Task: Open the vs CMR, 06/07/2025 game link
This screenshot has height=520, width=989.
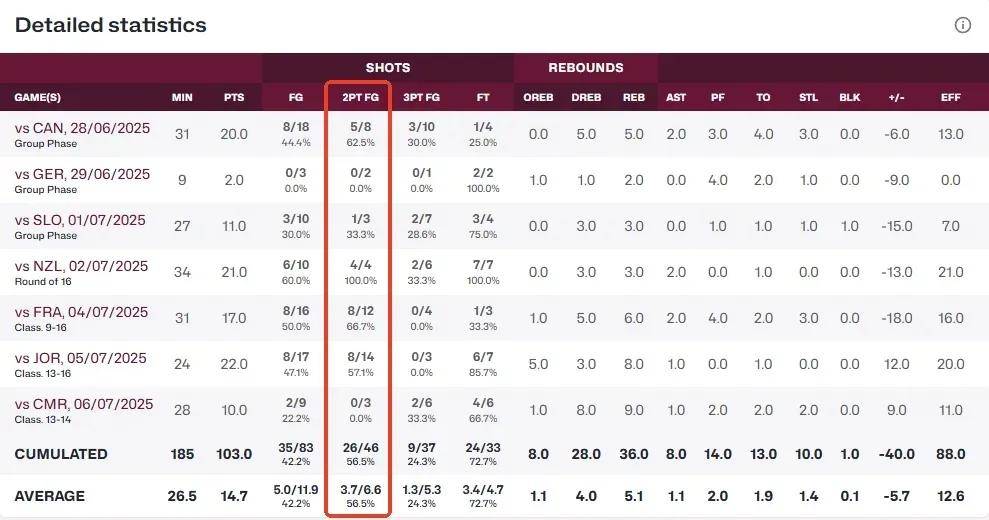Action: [84, 404]
